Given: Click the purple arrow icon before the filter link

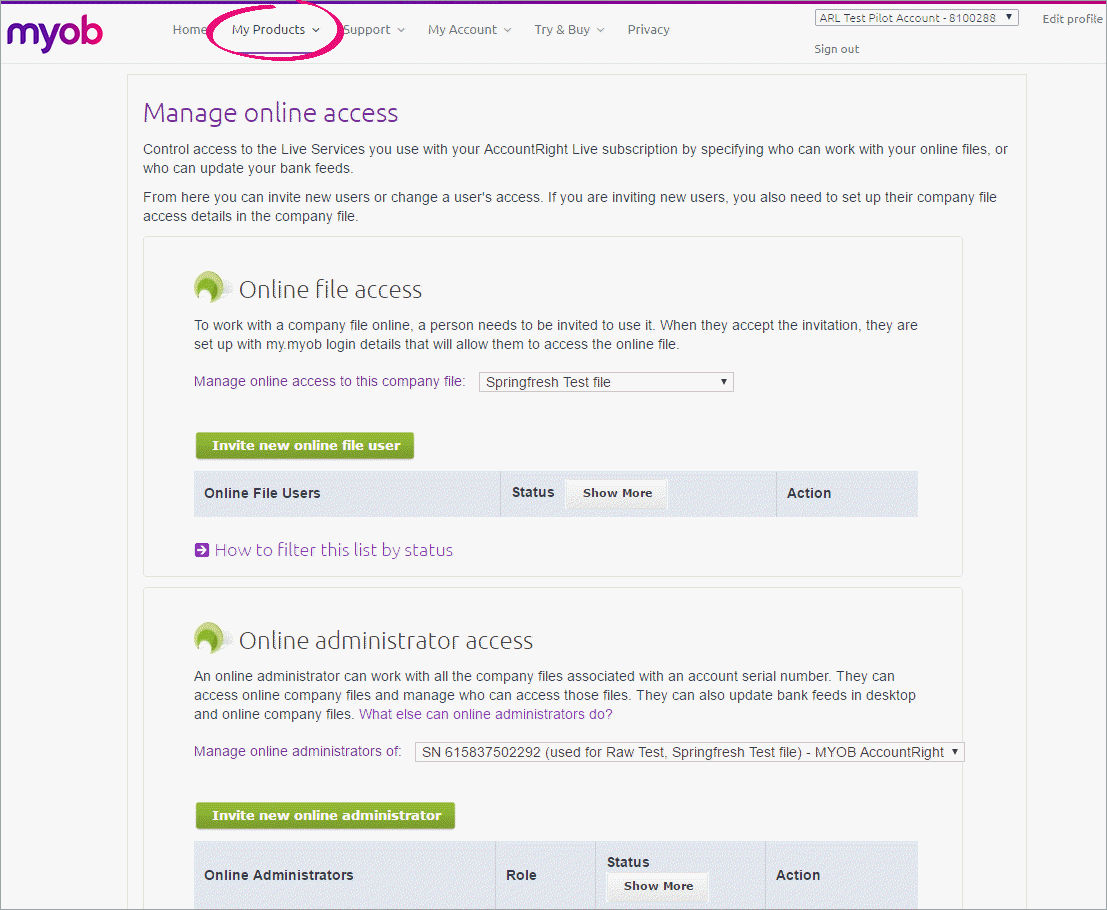Looking at the screenshot, I should pyautogui.click(x=202, y=549).
